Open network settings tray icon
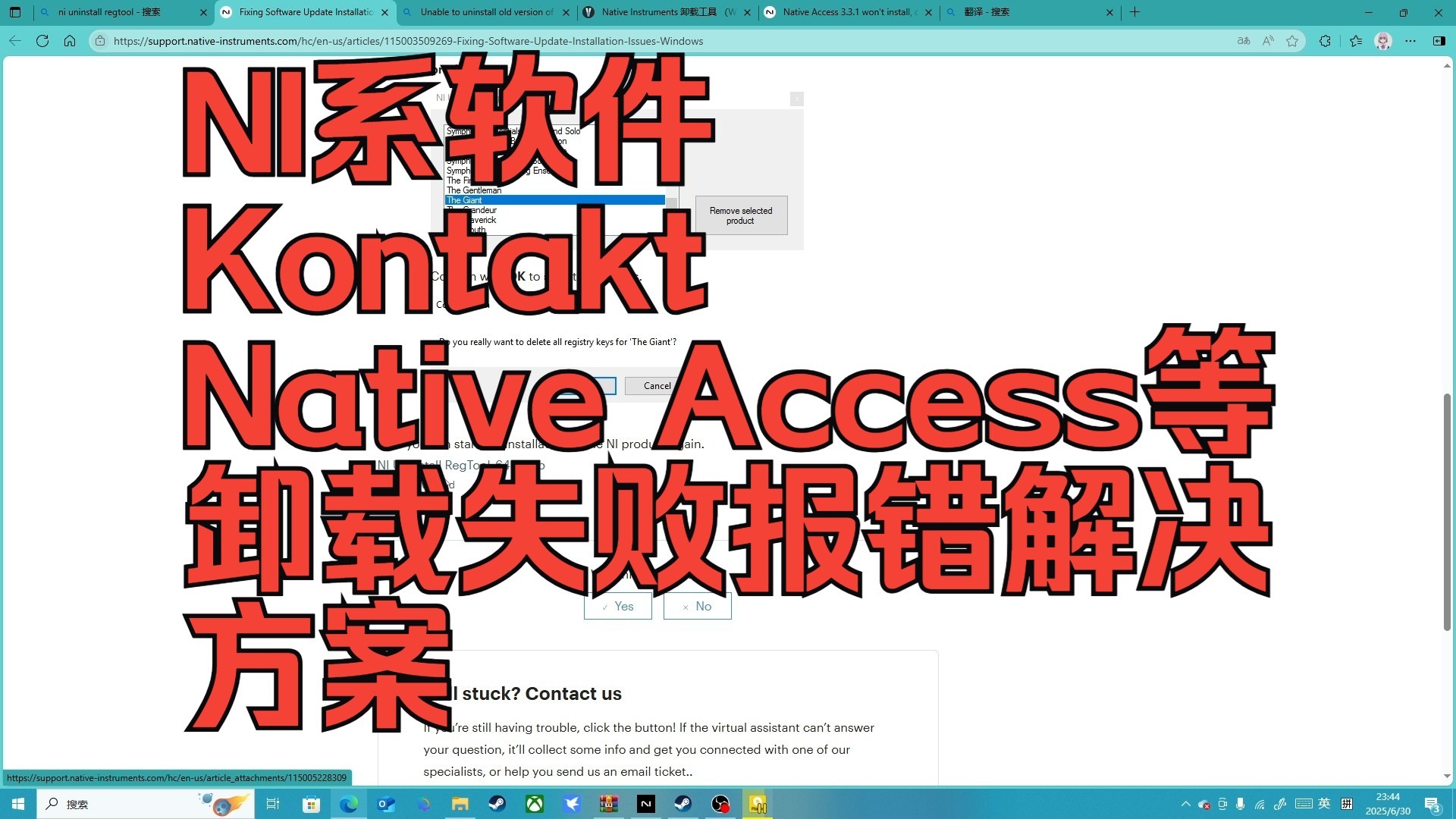This screenshot has height=819, width=1456. click(x=1260, y=804)
